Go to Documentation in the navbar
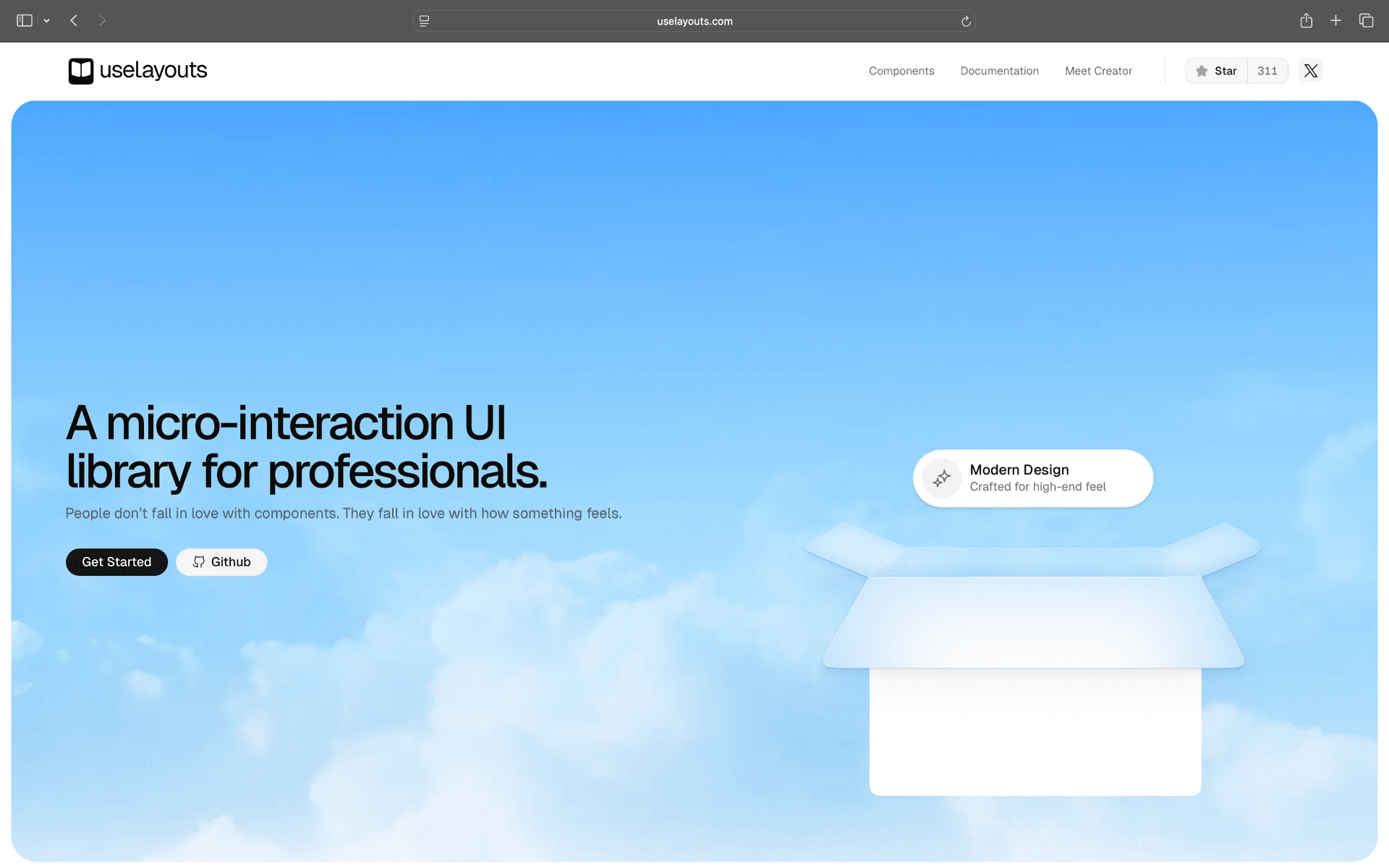Image resolution: width=1389 pixels, height=868 pixels. click(x=999, y=71)
